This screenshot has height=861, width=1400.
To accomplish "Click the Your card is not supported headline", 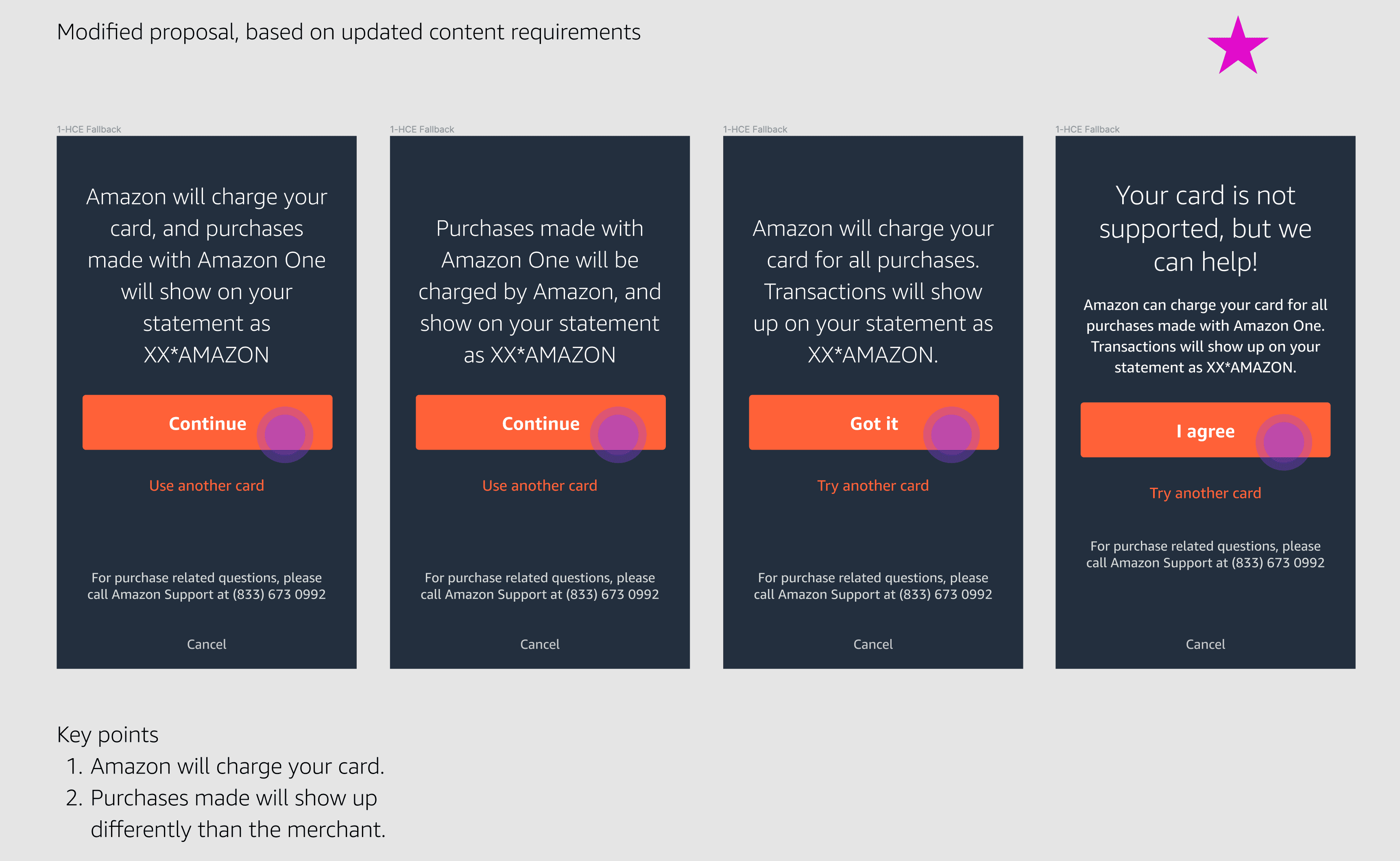I will click(1204, 228).
